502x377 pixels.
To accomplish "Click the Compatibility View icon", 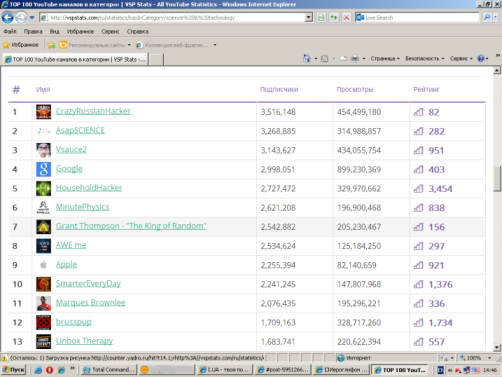I will [321, 18].
